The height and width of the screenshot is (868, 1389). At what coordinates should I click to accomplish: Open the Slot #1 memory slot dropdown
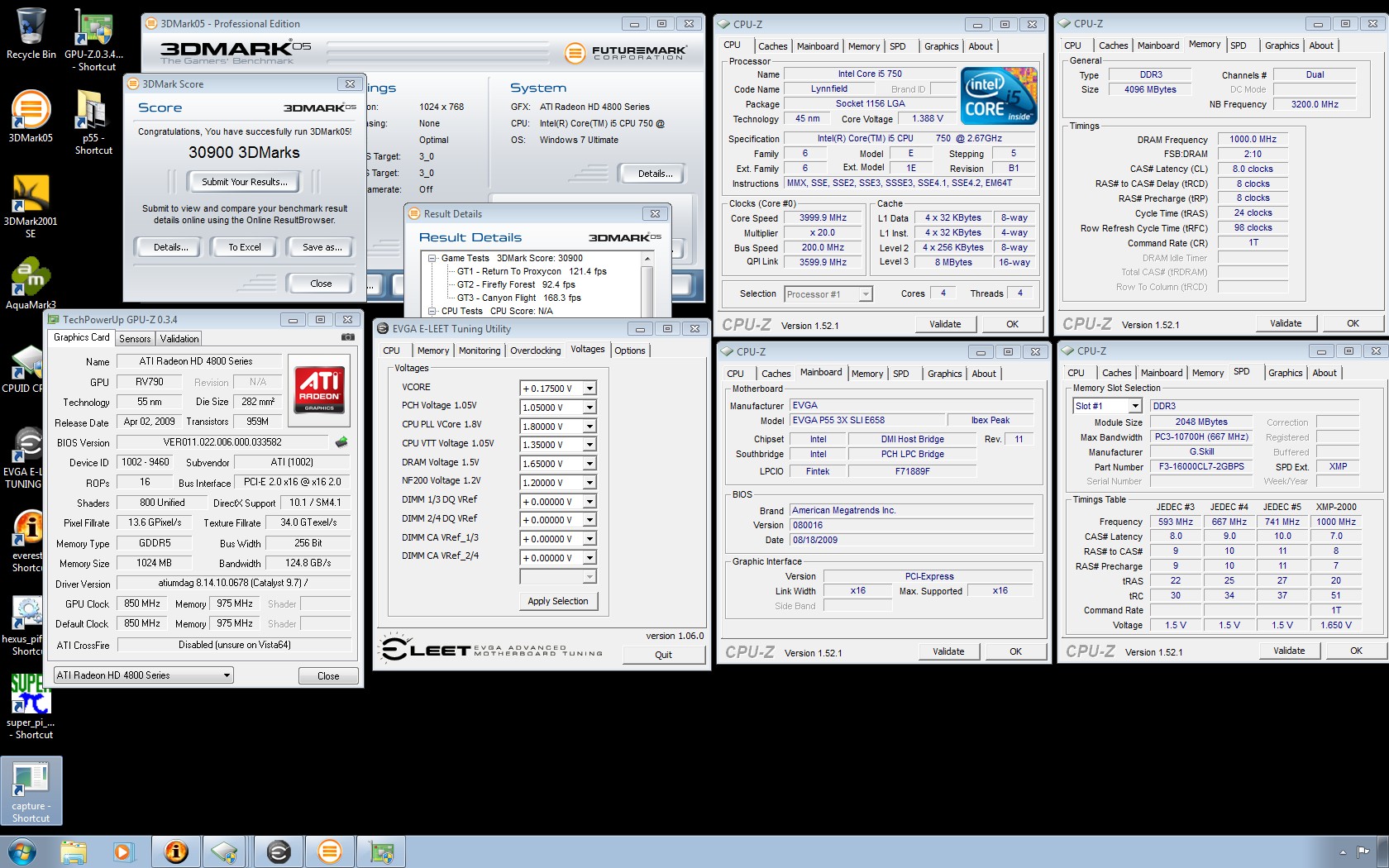coord(1135,406)
